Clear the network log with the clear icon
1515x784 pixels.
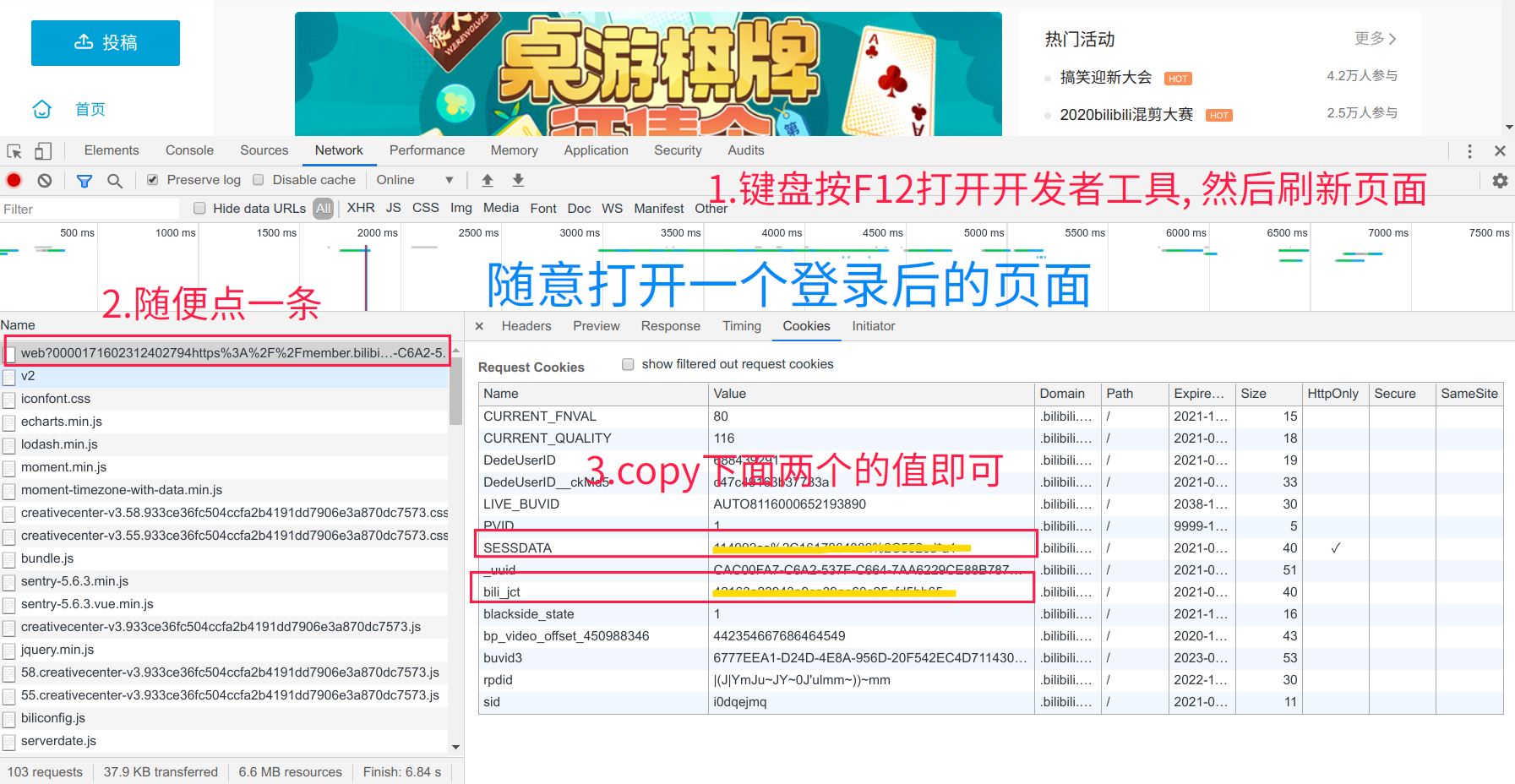point(44,179)
